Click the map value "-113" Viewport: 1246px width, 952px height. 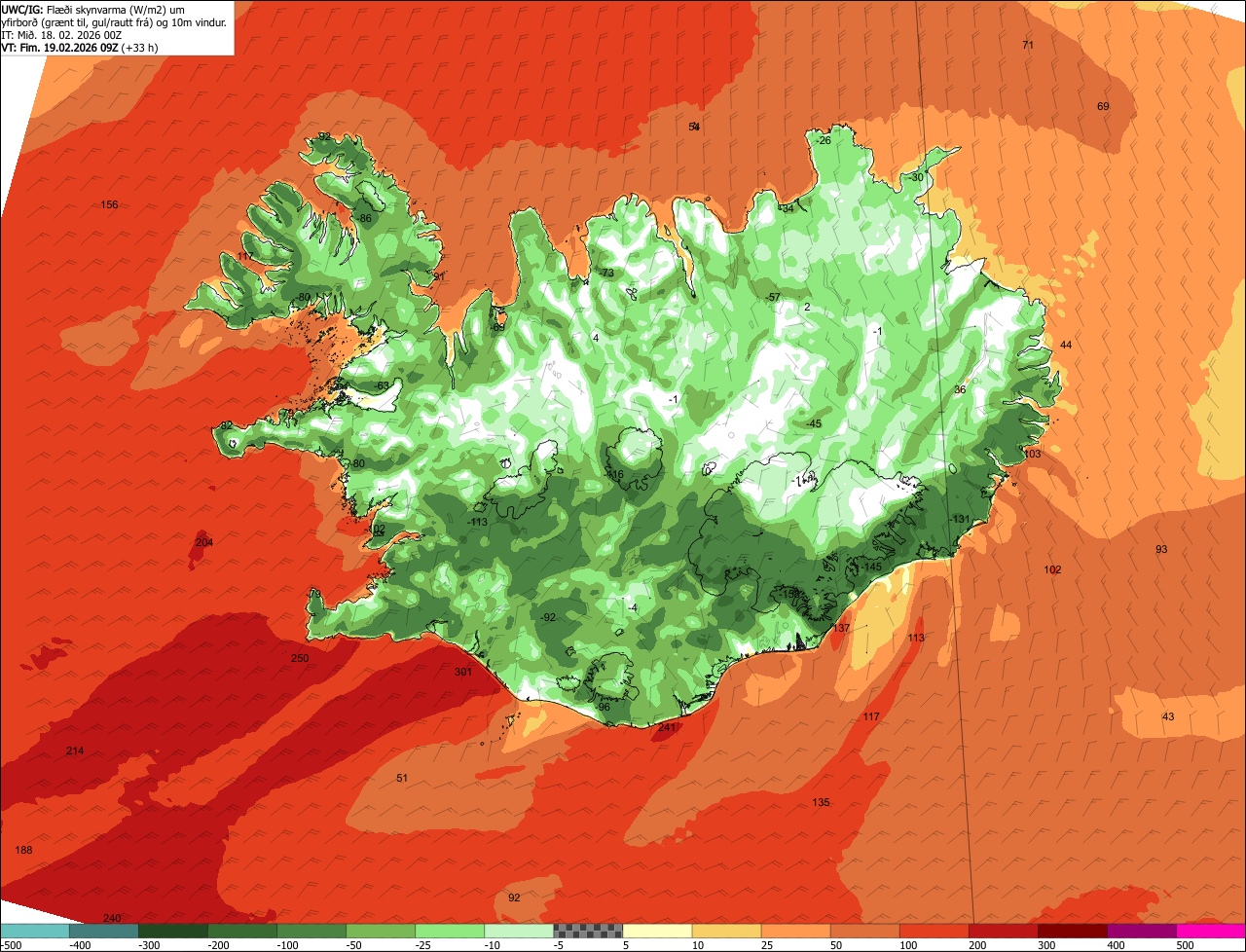(x=476, y=522)
